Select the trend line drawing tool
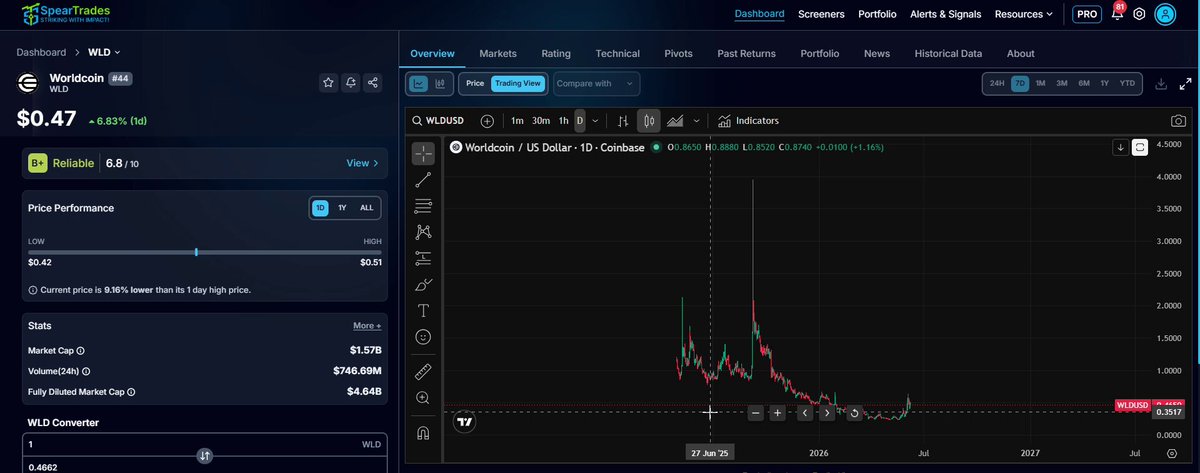This screenshot has height=473, width=1200. click(x=423, y=180)
